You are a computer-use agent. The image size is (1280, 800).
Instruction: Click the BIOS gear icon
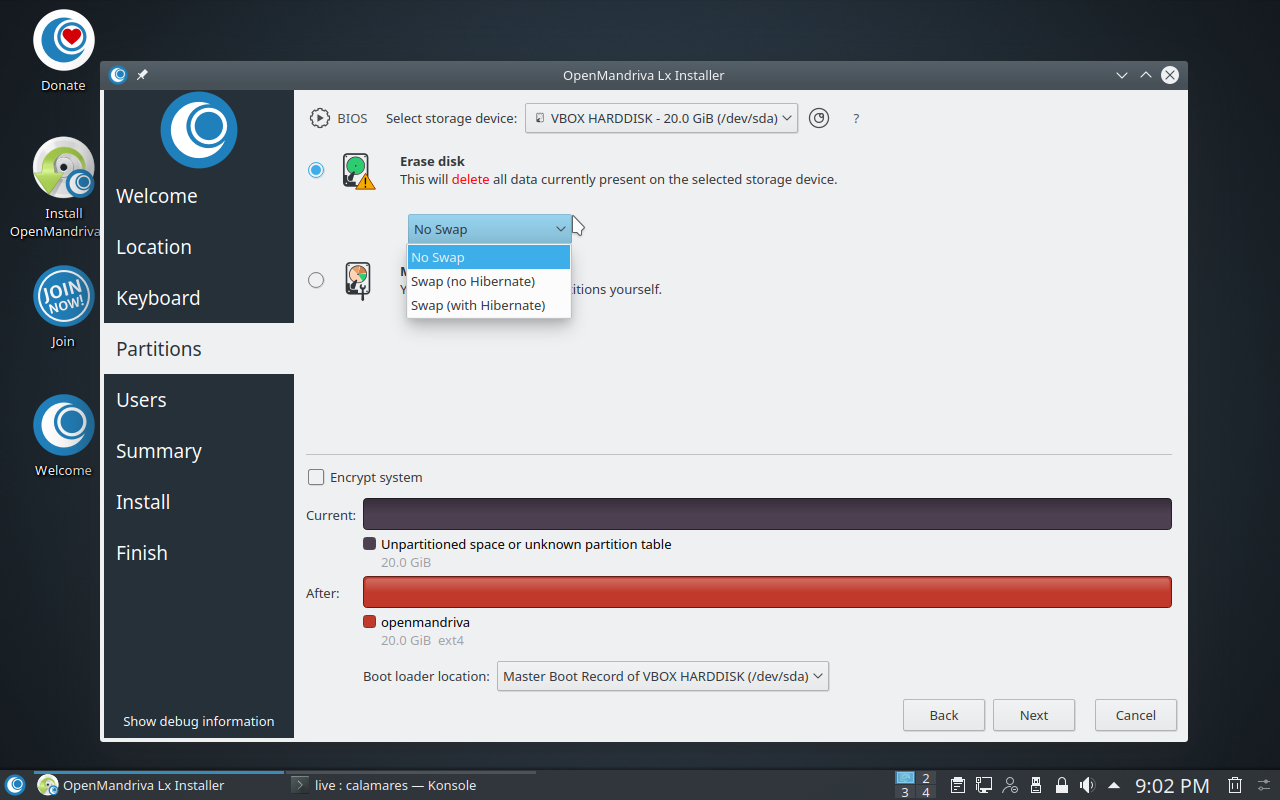click(319, 118)
